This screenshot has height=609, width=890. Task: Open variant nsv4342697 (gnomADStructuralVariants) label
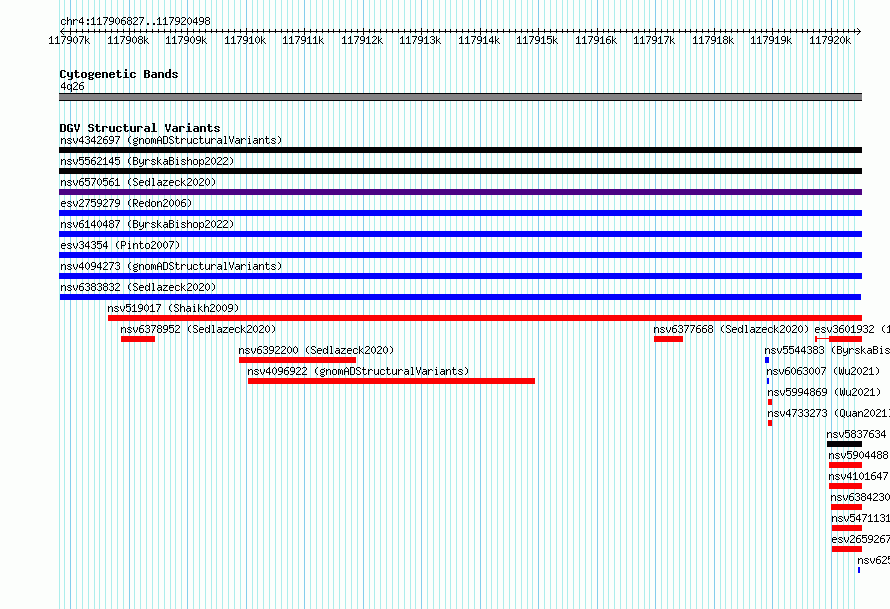tap(171, 140)
